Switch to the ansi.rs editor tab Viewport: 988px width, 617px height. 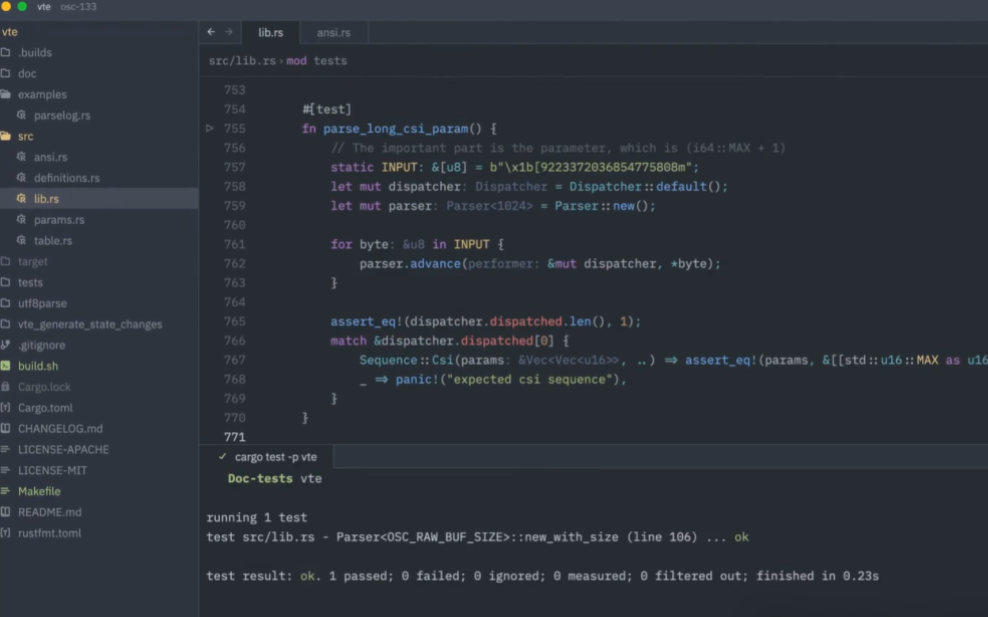pos(333,32)
